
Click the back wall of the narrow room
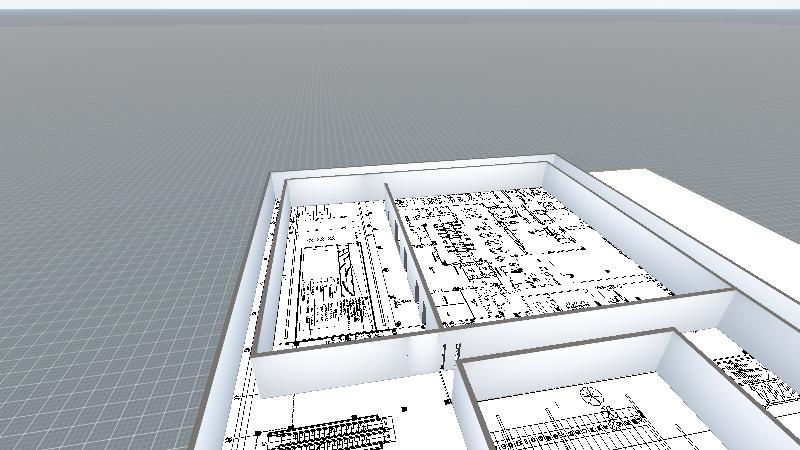click(335, 191)
